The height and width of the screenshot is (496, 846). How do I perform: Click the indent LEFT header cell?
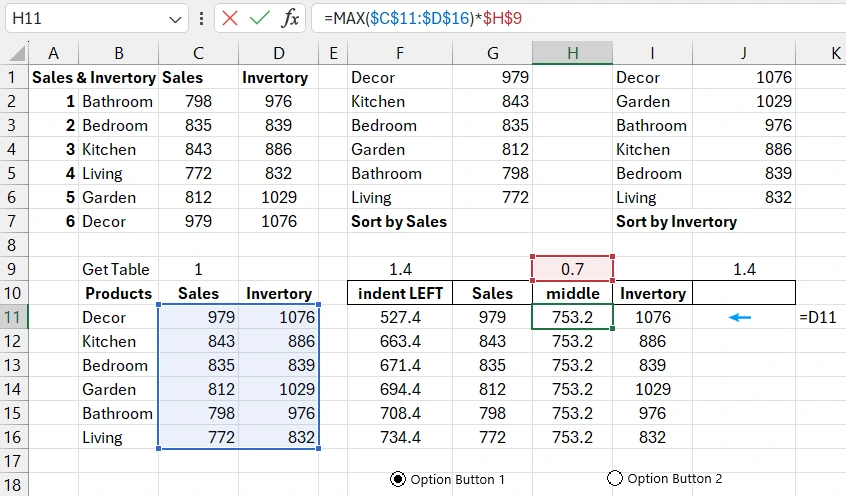pos(400,293)
